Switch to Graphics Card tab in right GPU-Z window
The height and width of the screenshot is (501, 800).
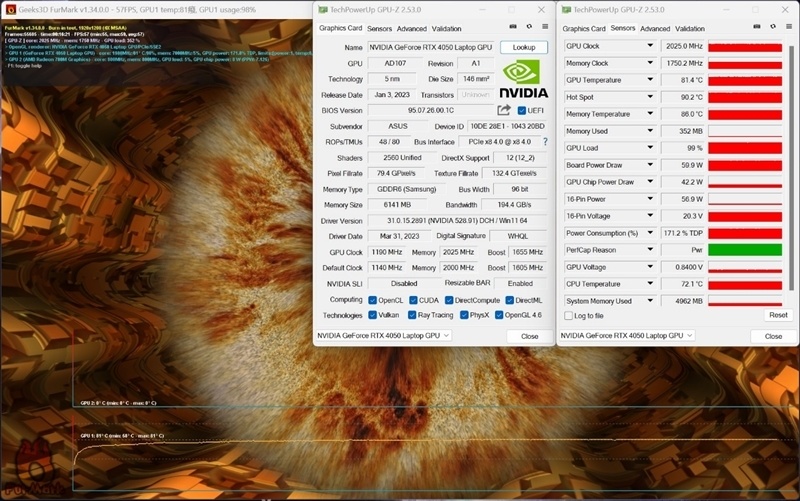click(x=584, y=29)
